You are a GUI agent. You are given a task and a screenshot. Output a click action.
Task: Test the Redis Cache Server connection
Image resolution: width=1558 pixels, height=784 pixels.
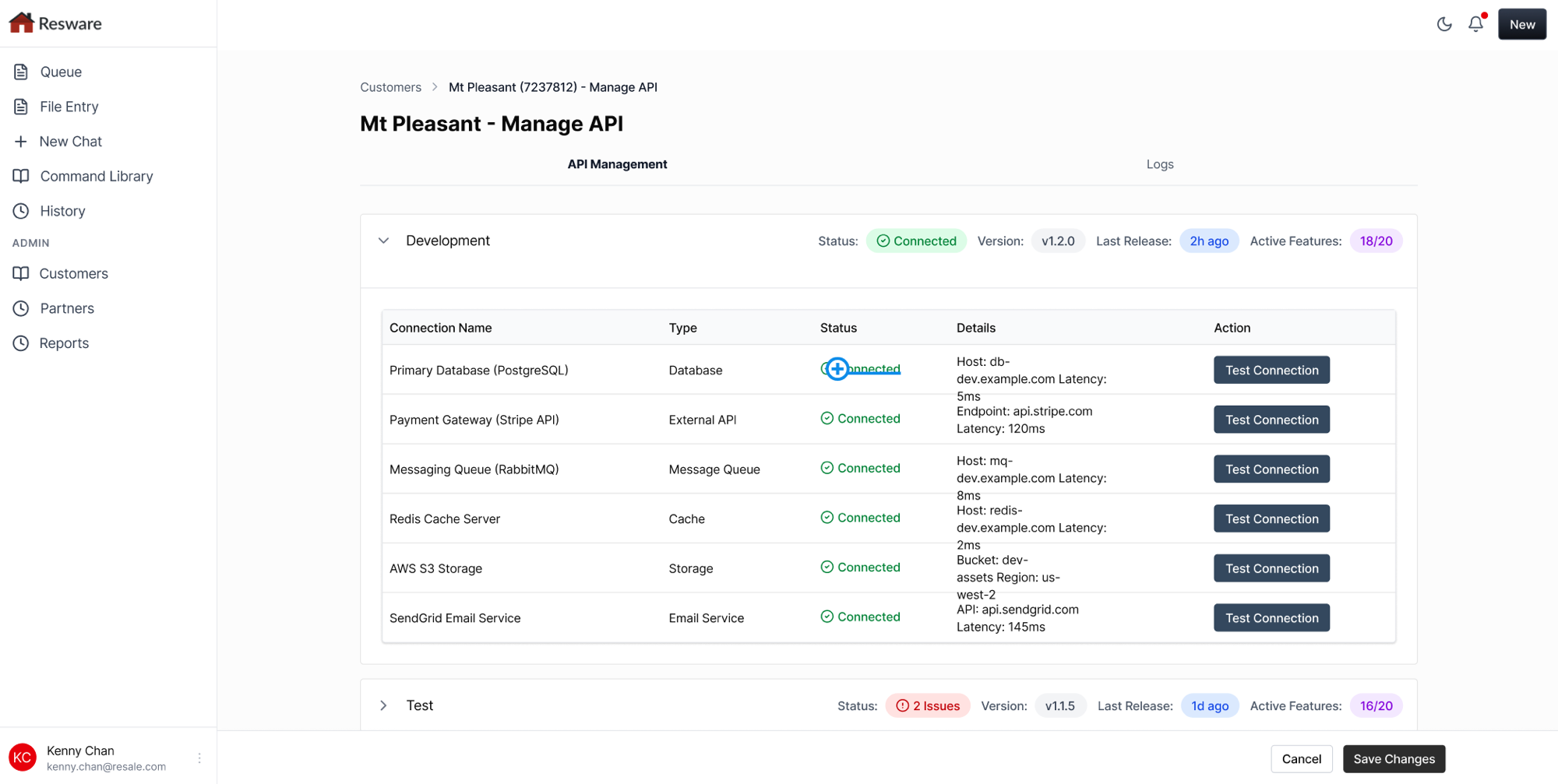pos(1271,519)
